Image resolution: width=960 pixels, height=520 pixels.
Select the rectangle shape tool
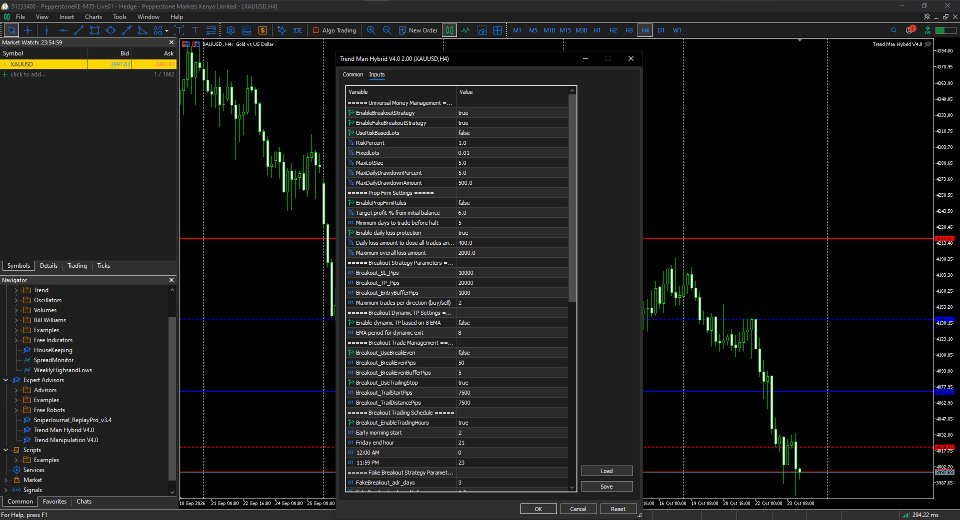pos(94,30)
